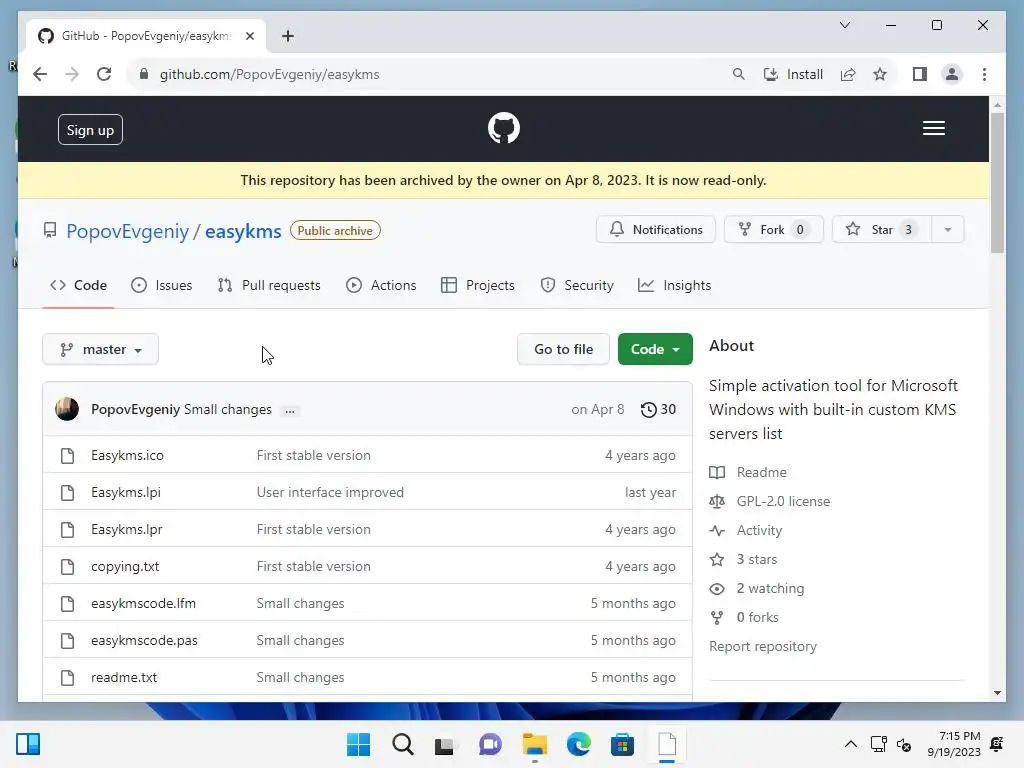Expand the green Code dropdown button
The width and height of the screenshot is (1024, 768).
click(x=655, y=349)
